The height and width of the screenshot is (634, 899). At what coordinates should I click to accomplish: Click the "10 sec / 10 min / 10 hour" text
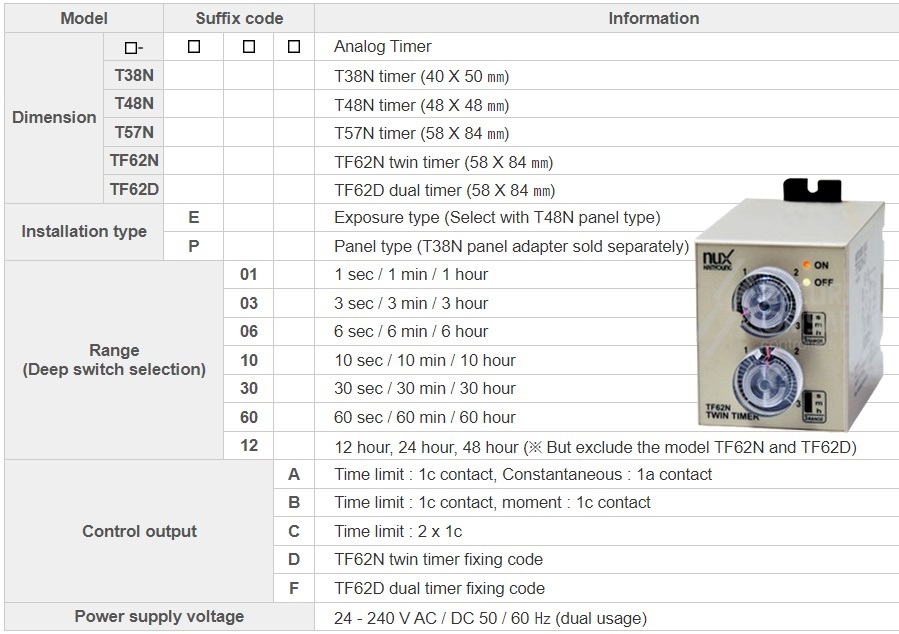click(425, 361)
